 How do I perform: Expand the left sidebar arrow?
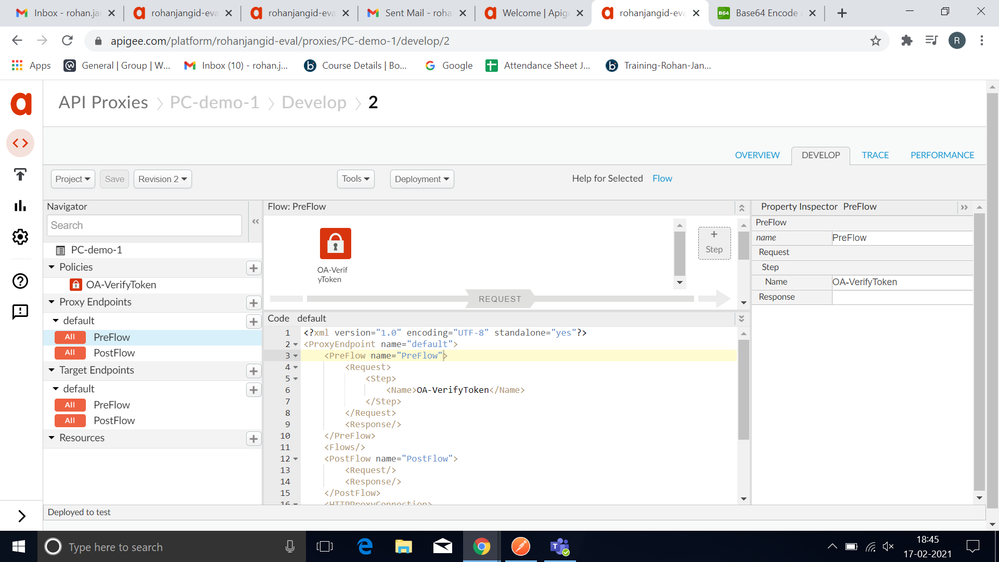[x=21, y=516]
